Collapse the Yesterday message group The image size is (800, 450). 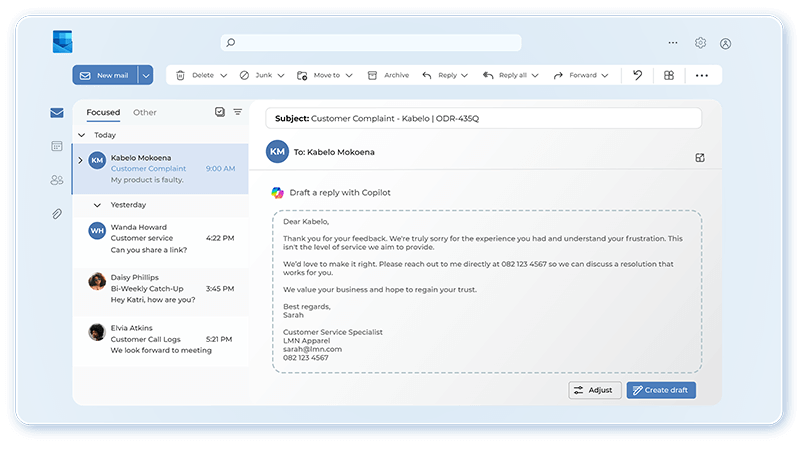coord(97,204)
